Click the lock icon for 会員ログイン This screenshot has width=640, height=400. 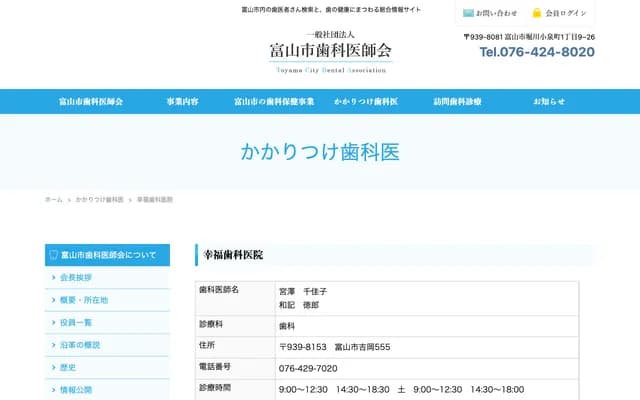click(537, 13)
